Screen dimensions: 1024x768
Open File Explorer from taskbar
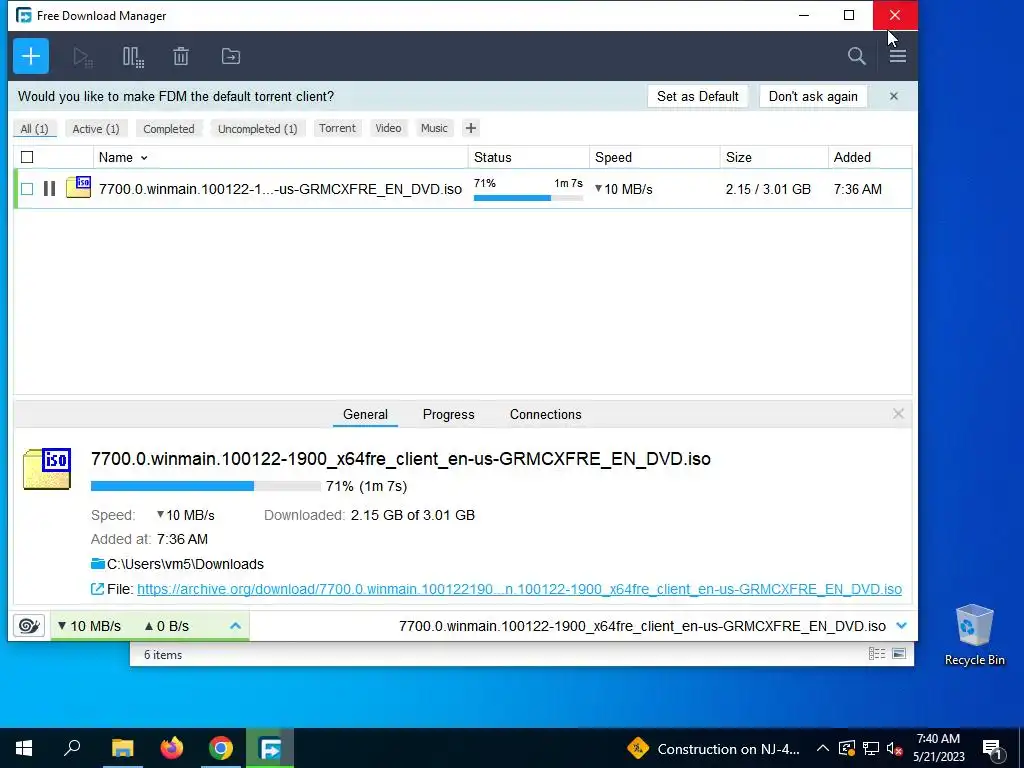[x=122, y=748]
